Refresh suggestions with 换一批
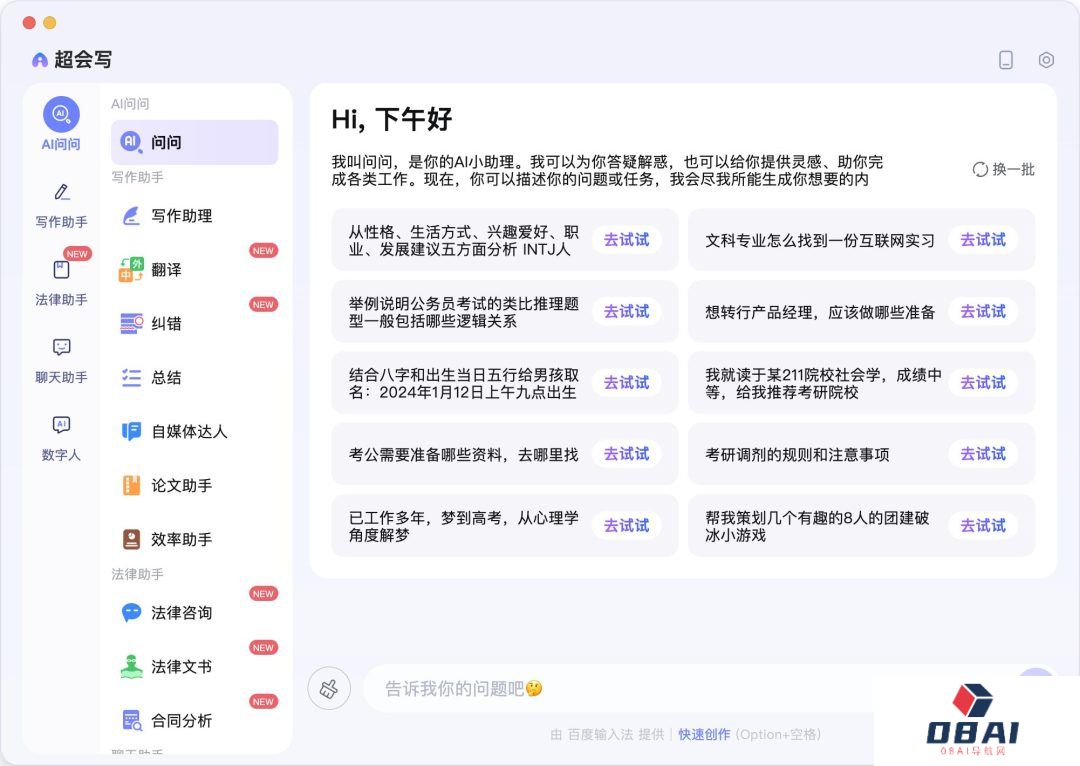 pyautogui.click(x=1004, y=169)
